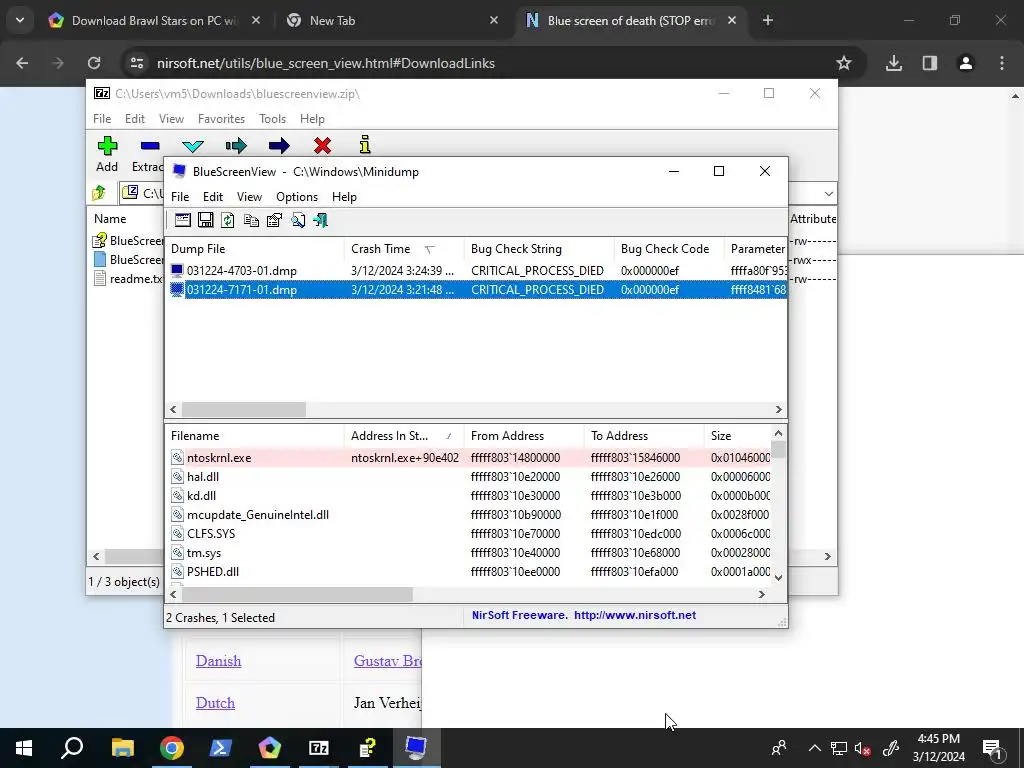This screenshot has height=768, width=1024.
Task: Click the Move blue arrow icon in 7-Zip
Action: point(279,146)
